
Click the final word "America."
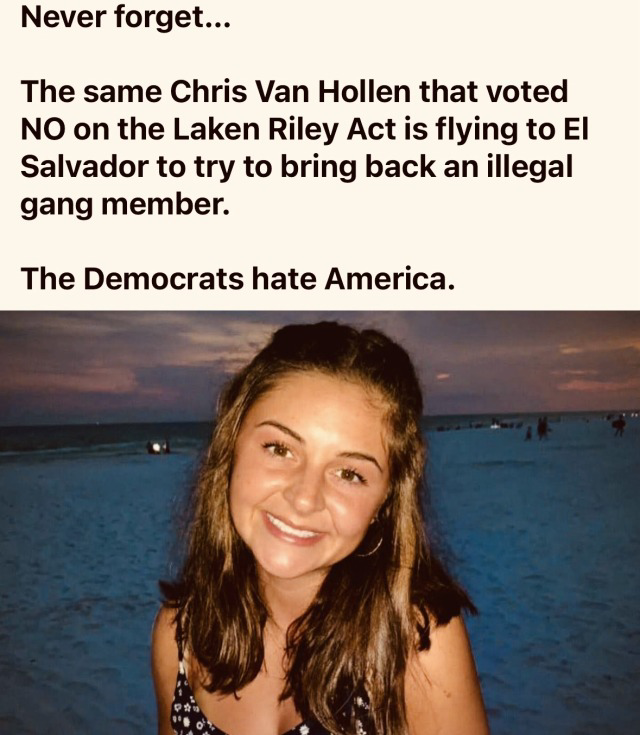pyautogui.click(x=390, y=278)
